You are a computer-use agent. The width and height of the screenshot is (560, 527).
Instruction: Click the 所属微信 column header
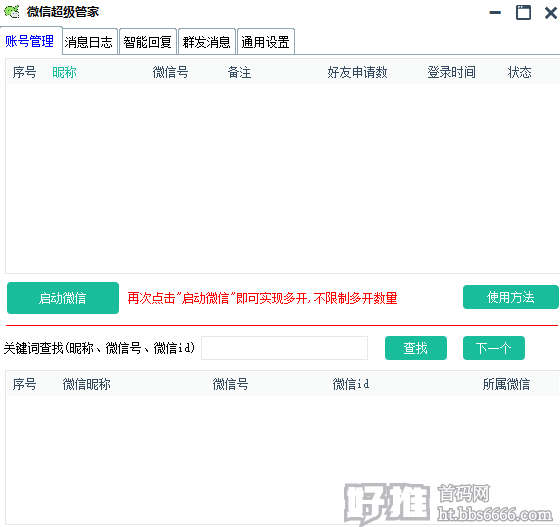click(x=506, y=384)
